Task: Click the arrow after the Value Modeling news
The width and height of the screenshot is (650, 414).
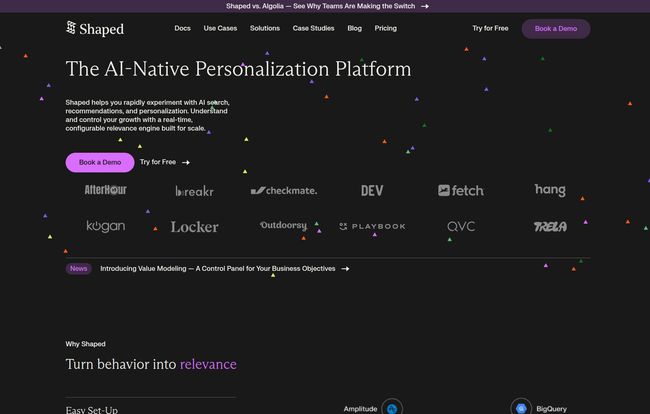Action: 345,269
